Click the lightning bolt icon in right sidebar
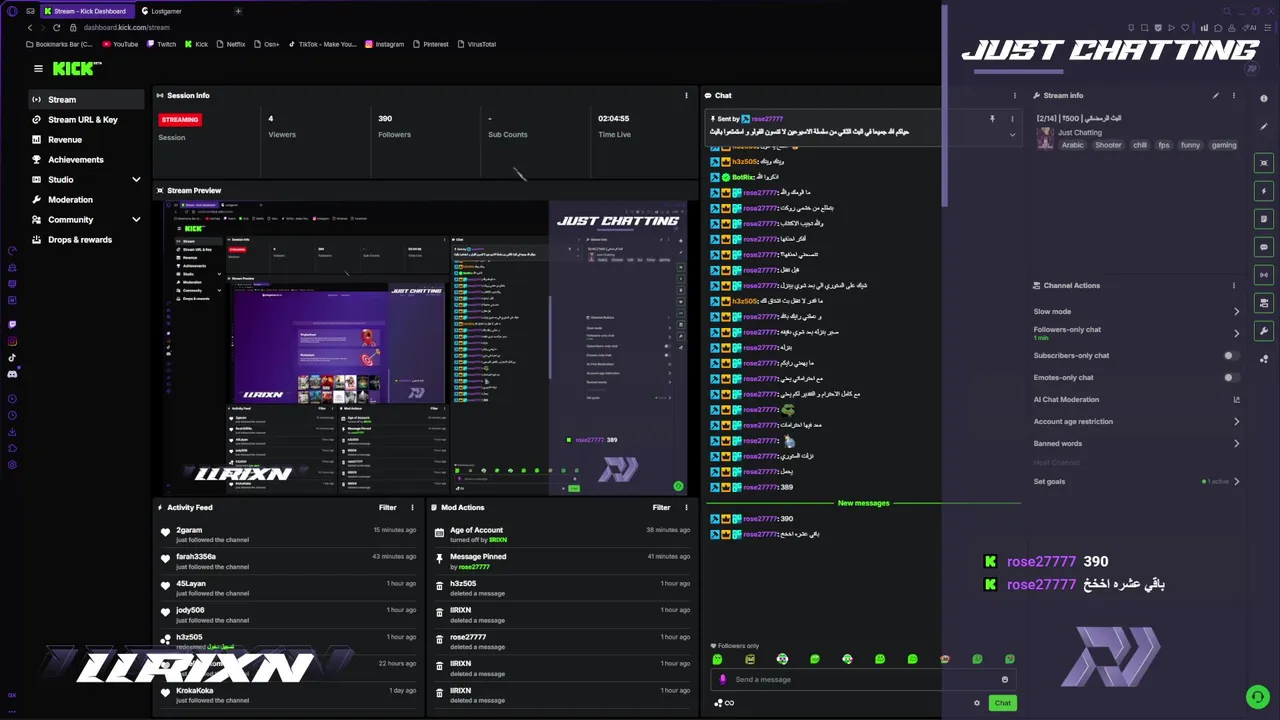The width and height of the screenshot is (1280, 720). click(1264, 191)
